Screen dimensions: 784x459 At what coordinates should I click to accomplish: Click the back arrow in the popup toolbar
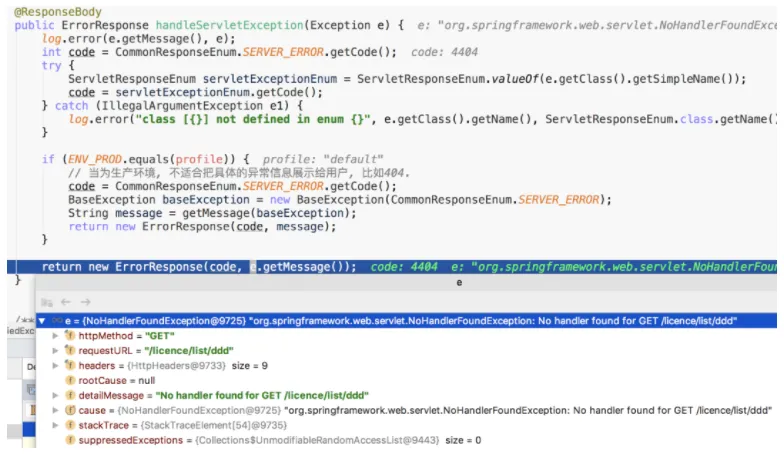(66, 302)
